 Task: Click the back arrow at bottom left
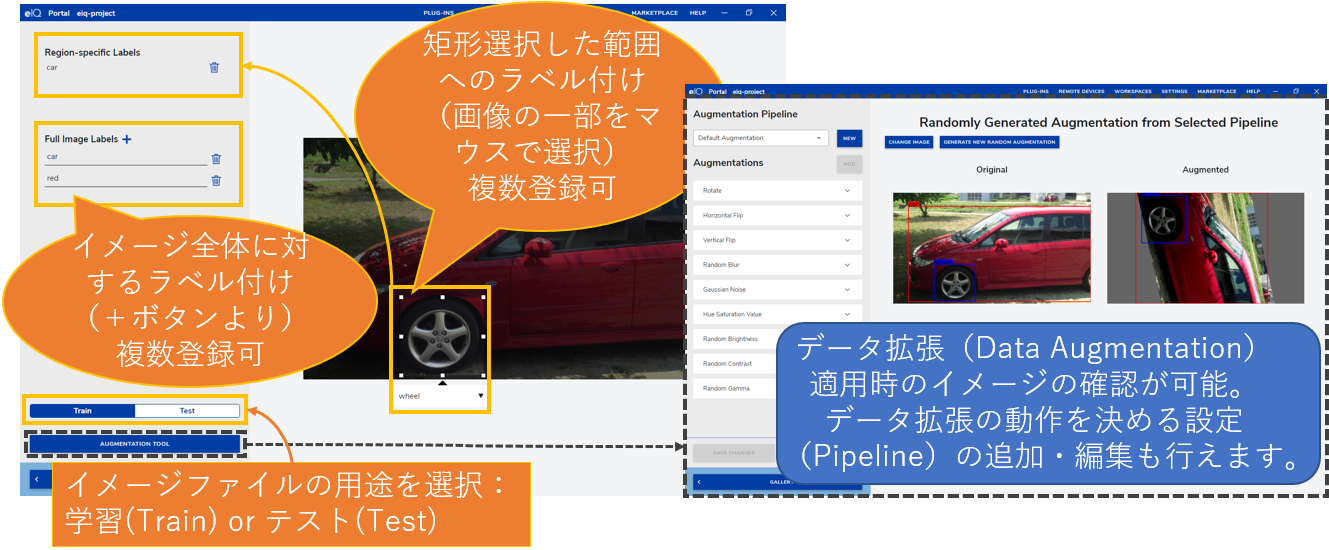[x=36, y=479]
